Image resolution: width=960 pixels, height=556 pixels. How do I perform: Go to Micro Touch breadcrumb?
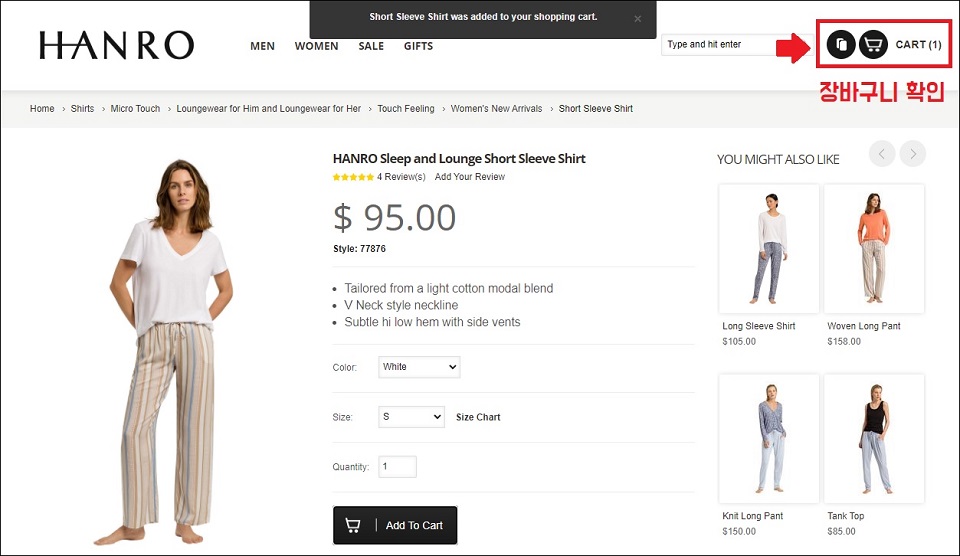tap(135, 108)
